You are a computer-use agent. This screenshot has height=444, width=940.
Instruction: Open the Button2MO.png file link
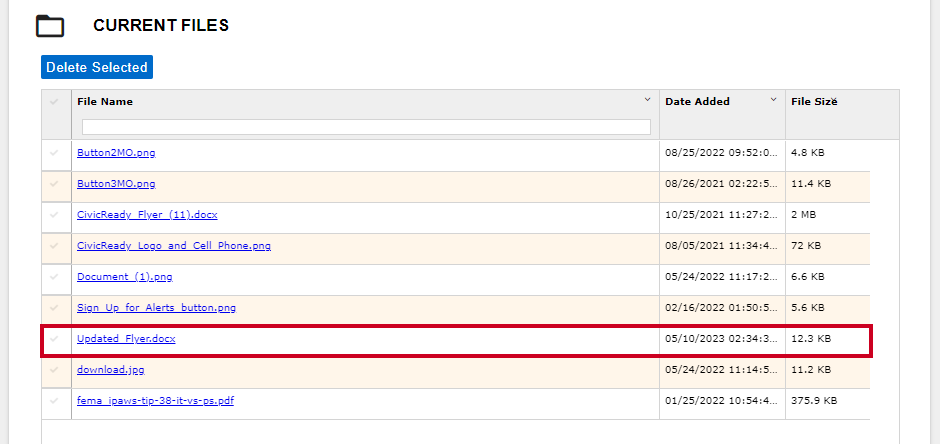coord(116,152)
